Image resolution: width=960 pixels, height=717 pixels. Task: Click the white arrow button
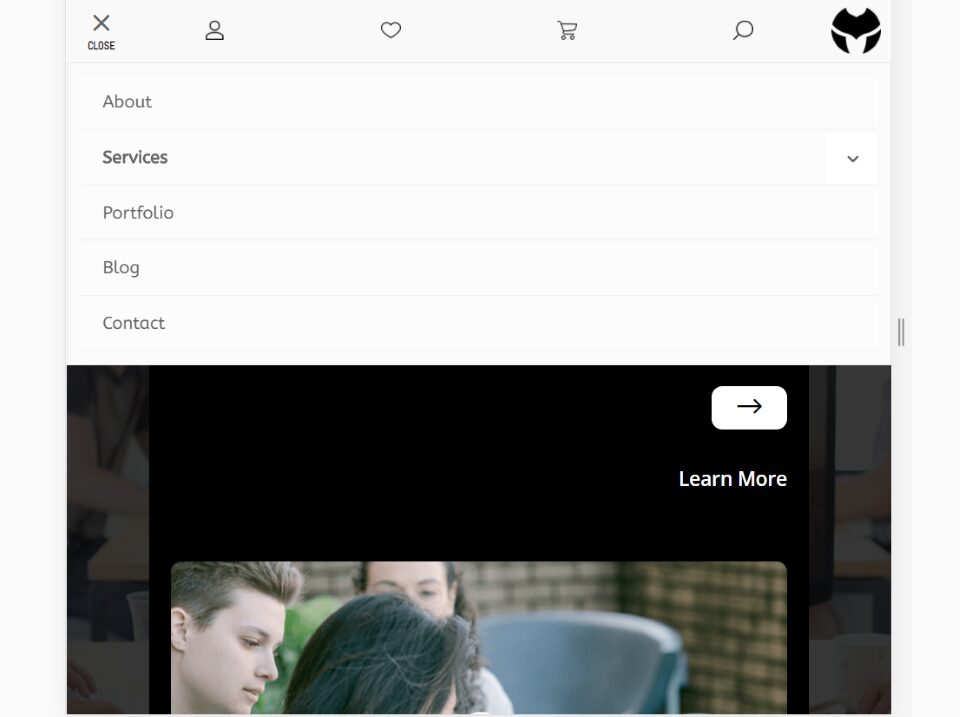coord(749,407)
